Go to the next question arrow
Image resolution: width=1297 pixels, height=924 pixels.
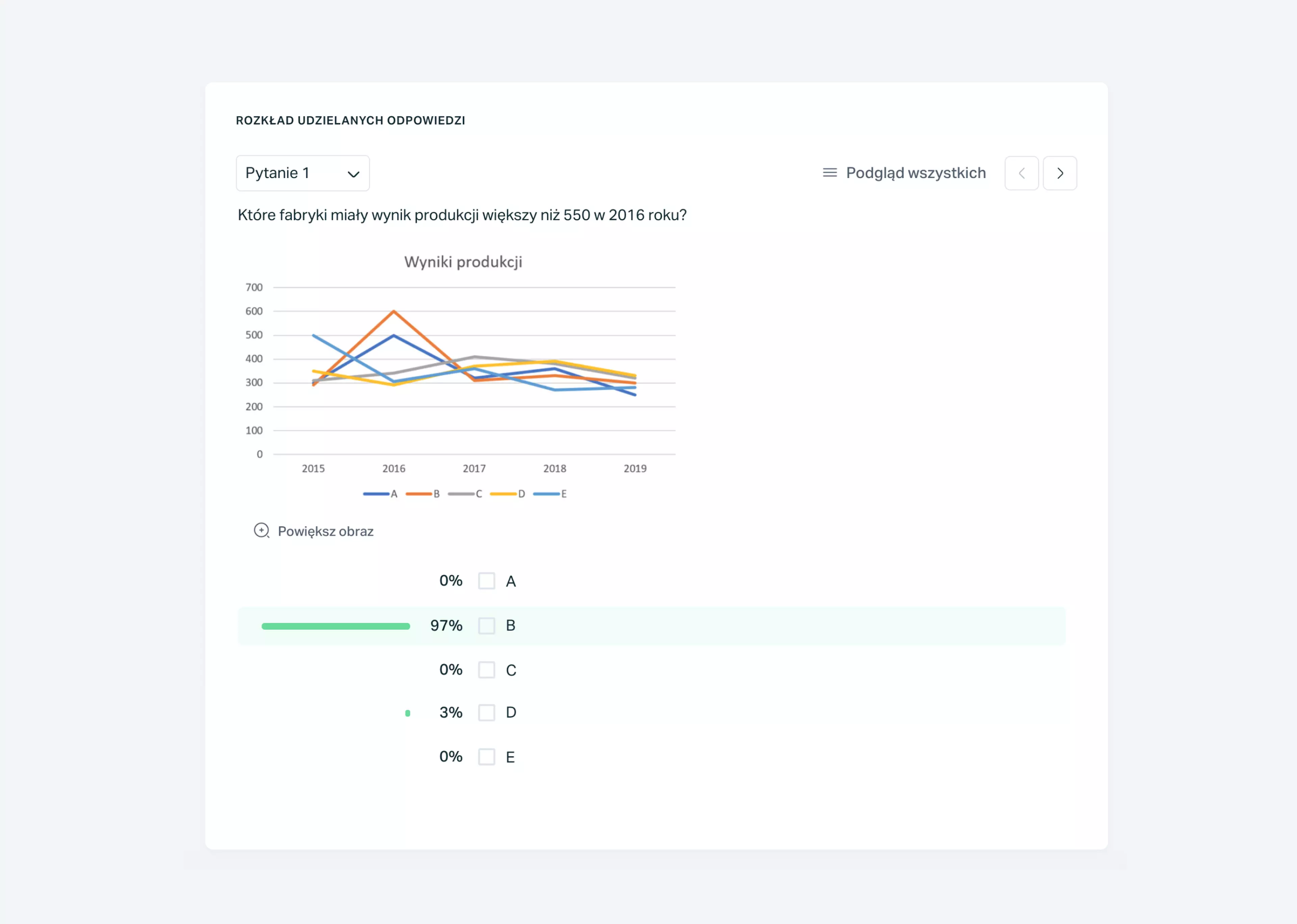[1060, 173]
